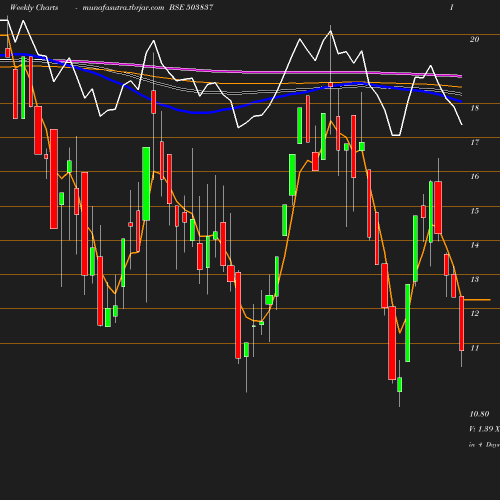Click the price axis label 14
The width and height of the screenshot is (500, 500).
click(474, 245)
